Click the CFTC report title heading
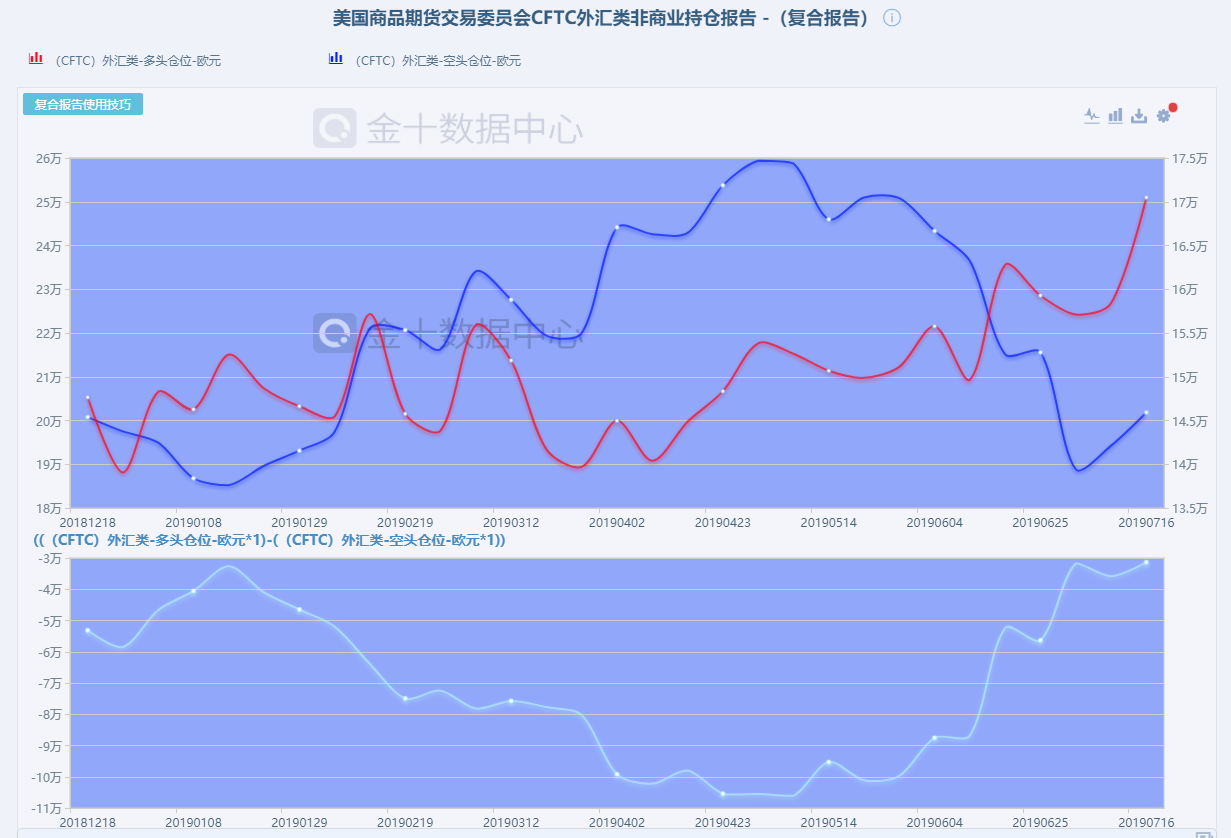This screenshot has width=1231, height=838. (x=603, y=18)
